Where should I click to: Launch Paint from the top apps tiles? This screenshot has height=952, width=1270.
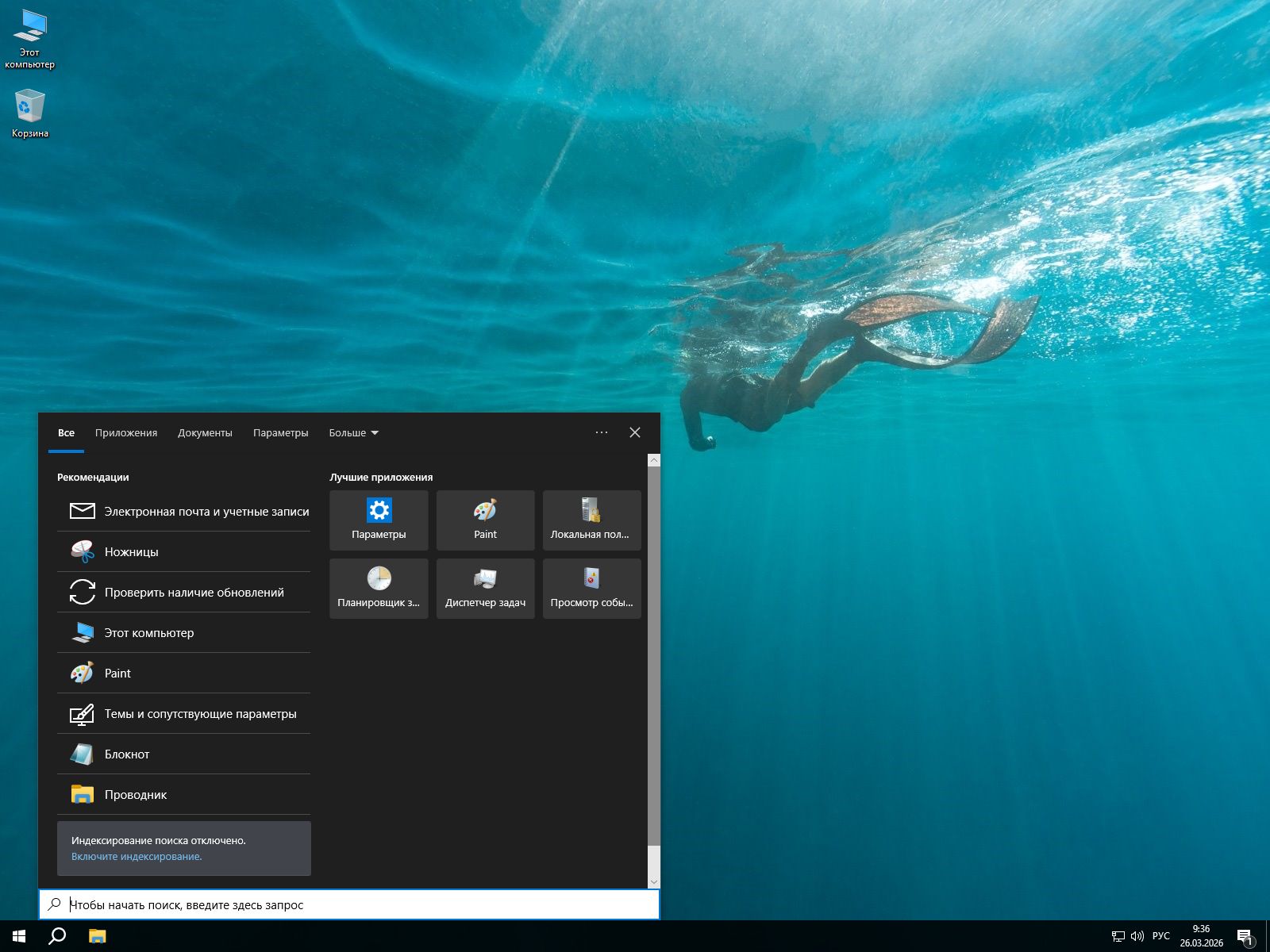(485, 520)
